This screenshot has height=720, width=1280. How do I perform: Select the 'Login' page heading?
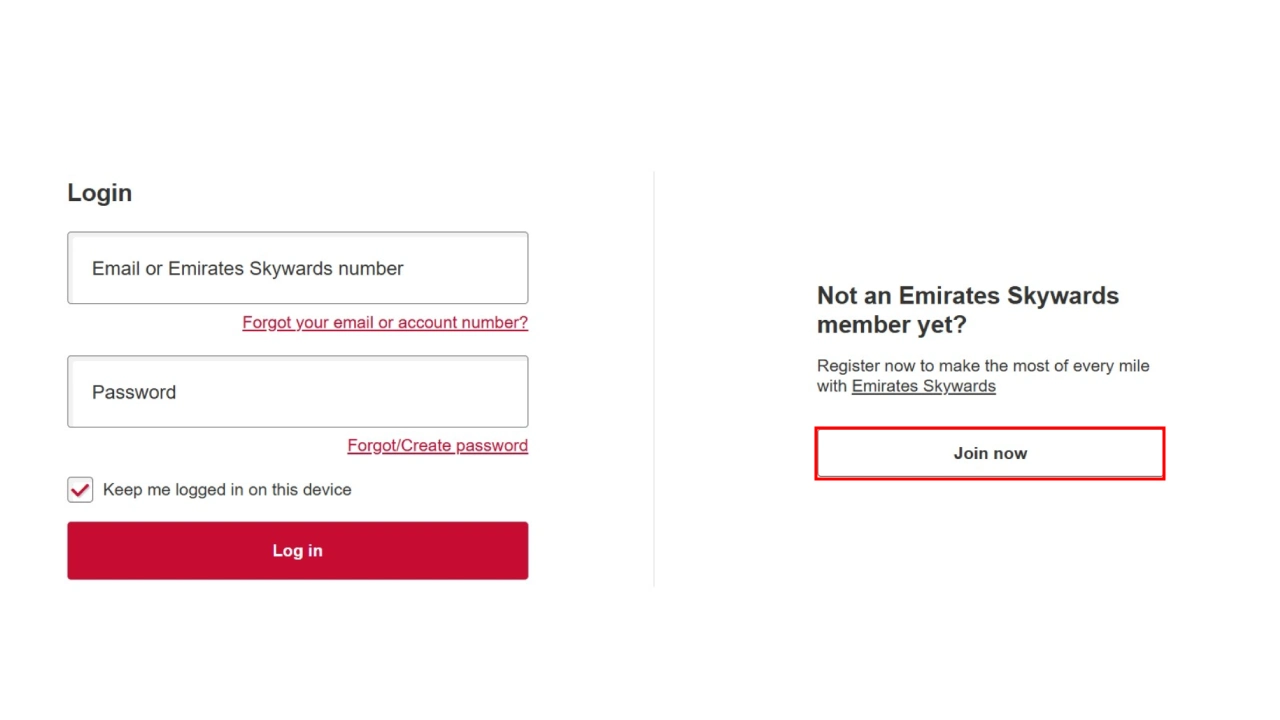coord(99,193)
